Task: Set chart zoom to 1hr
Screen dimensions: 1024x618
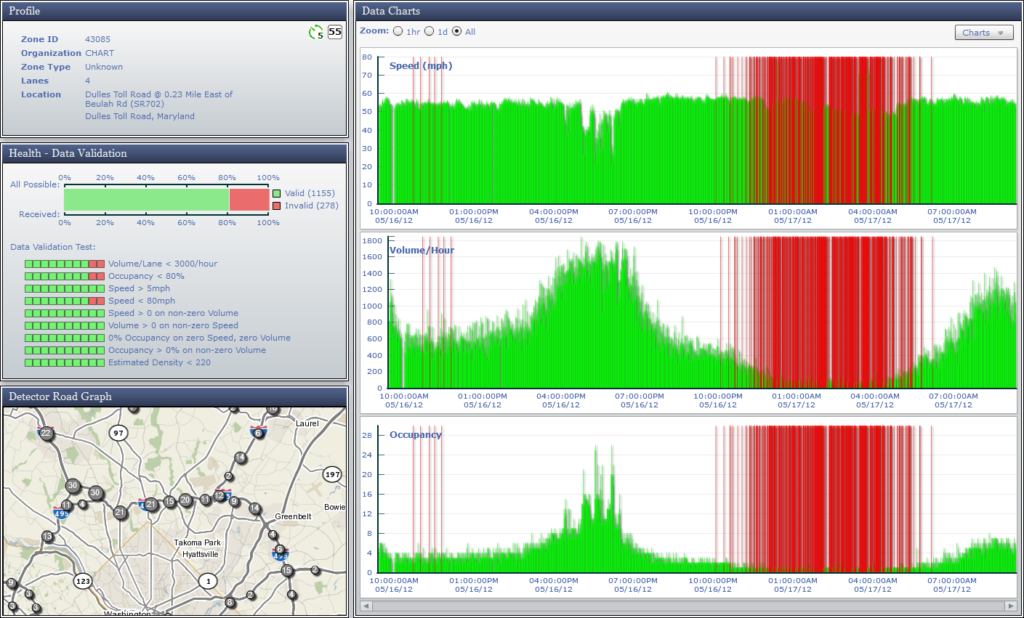Action: coord(398,31)
